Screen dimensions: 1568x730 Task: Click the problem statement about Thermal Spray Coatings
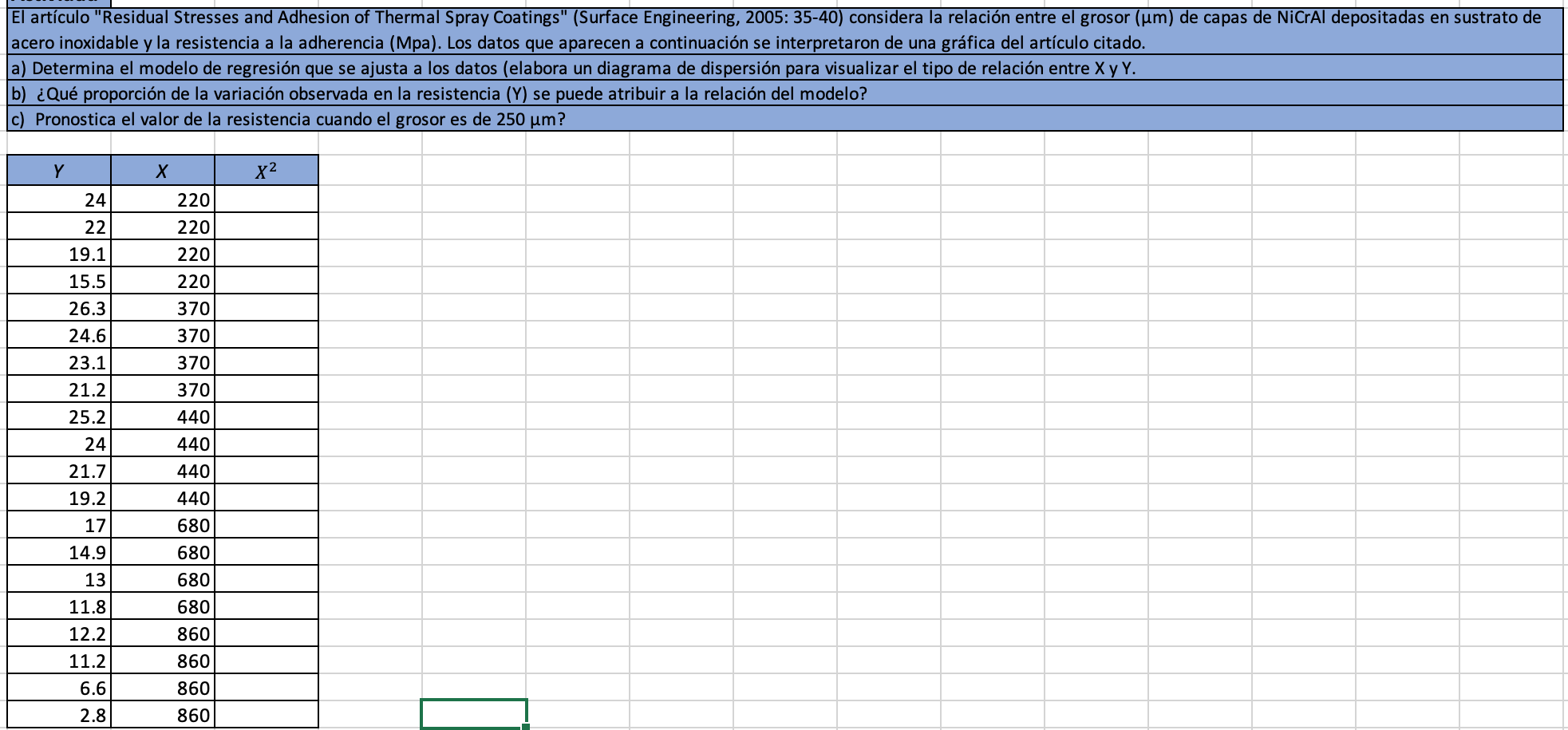[785, 30]
